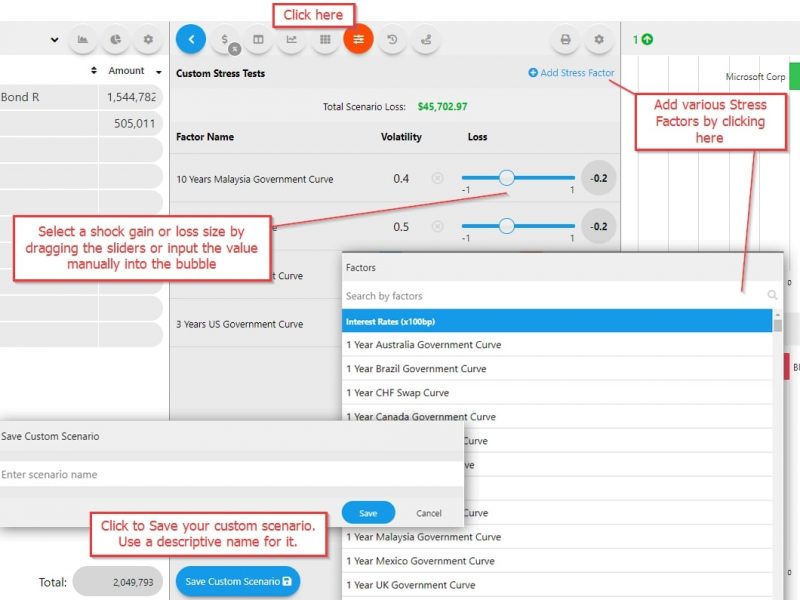The image size is (800, 600).
Task: Select the grid layout icon
Action: 325,40
